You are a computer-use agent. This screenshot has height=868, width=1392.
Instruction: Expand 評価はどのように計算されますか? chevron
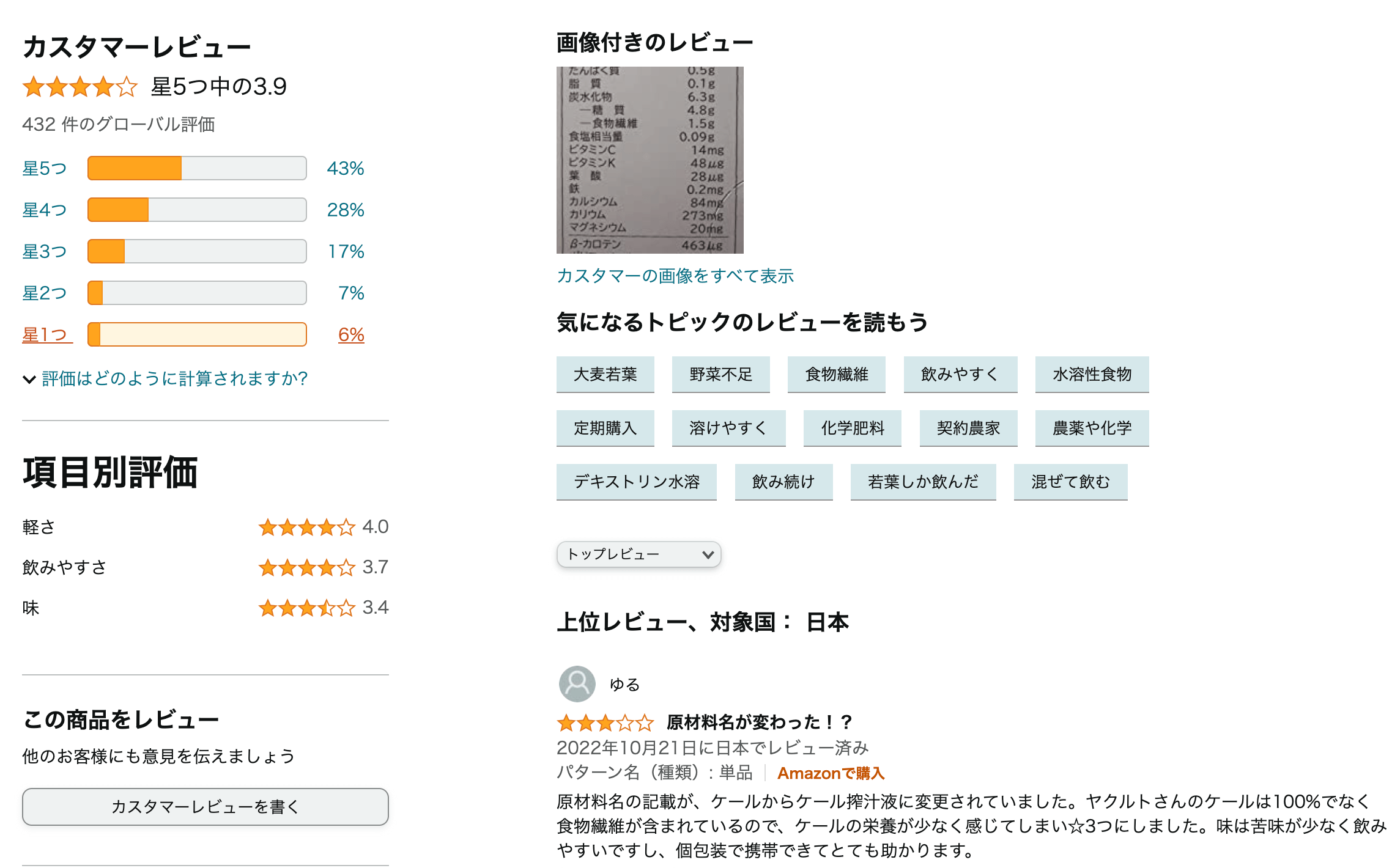pyautogui.click(x=29, y=379)
